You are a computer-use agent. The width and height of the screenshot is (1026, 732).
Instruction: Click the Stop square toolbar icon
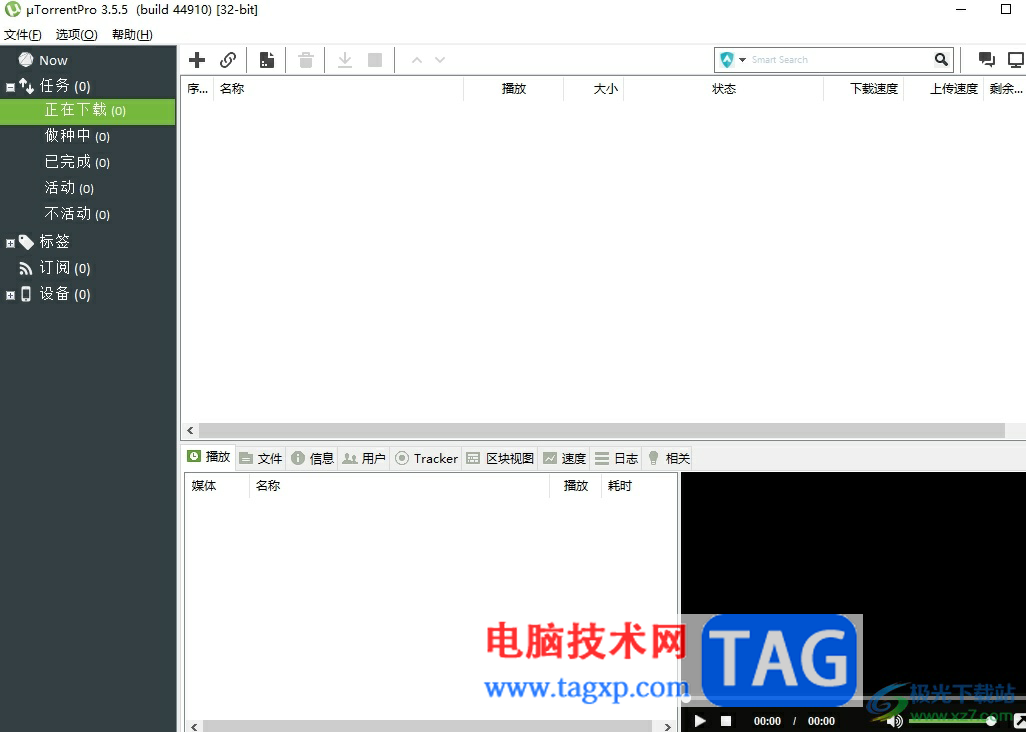pyautogui.click(x=375, y=60)
